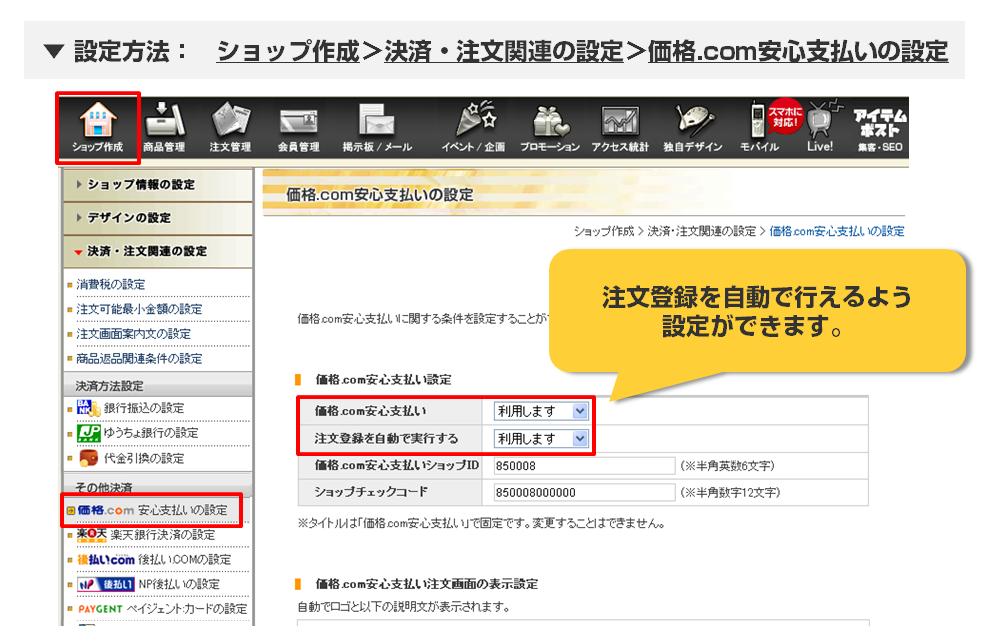Click the (※半角英数6文字) note
Viewport: 1000px width, 643px height.
click(727, 466)
